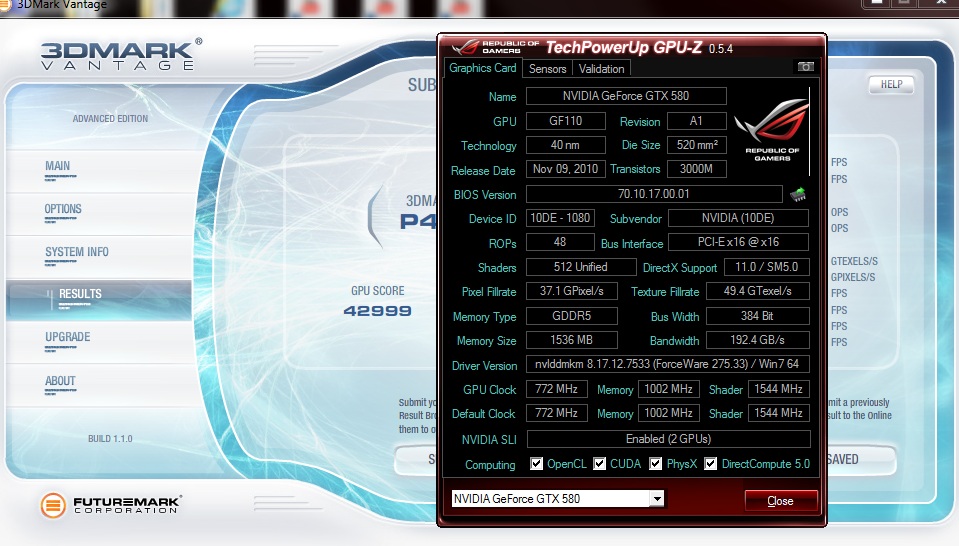
Task: Click the ROPs value 48
Action: [x=560, y=242]
